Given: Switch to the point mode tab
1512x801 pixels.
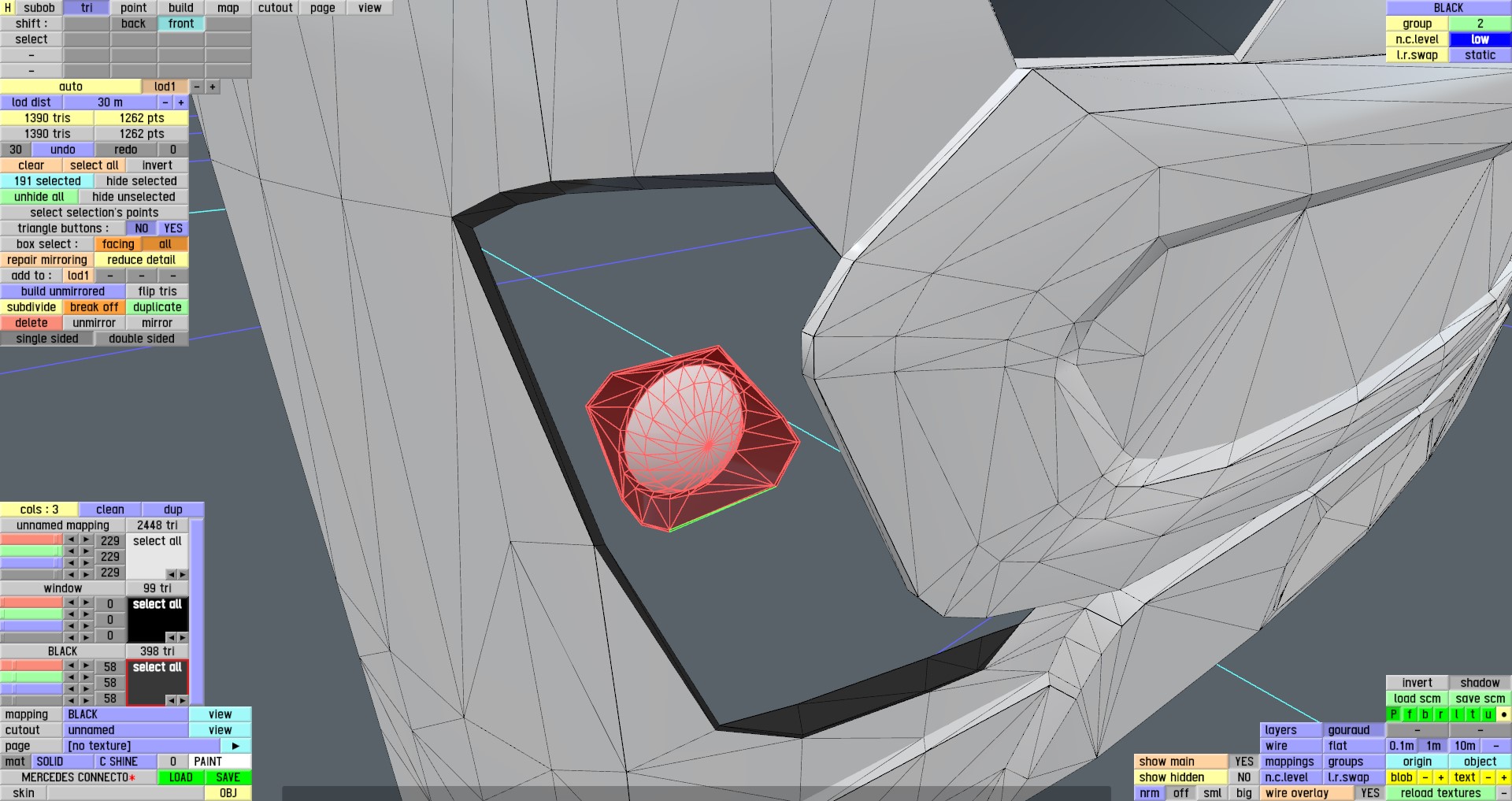Looking at the screenshot, I should tap(134, 8).
